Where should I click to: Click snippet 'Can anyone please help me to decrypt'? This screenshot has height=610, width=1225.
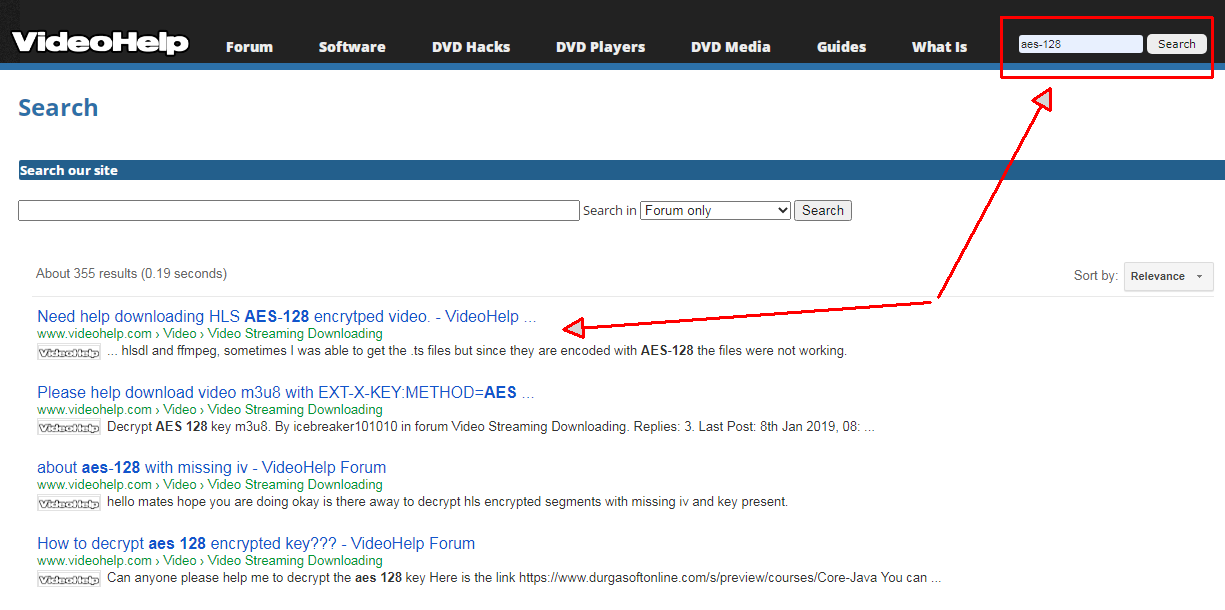[x=524, y=579]
